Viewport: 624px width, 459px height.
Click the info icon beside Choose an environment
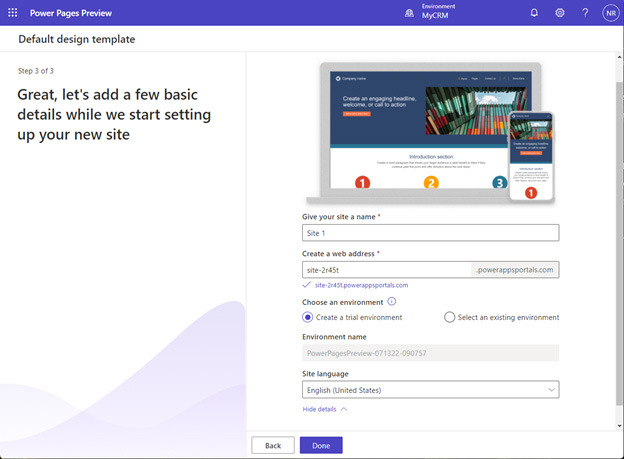[392, 301]
